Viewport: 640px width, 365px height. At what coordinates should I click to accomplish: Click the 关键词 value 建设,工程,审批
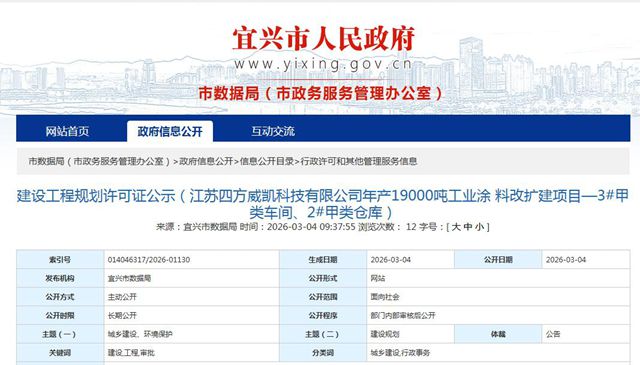[x=131, y=353]
